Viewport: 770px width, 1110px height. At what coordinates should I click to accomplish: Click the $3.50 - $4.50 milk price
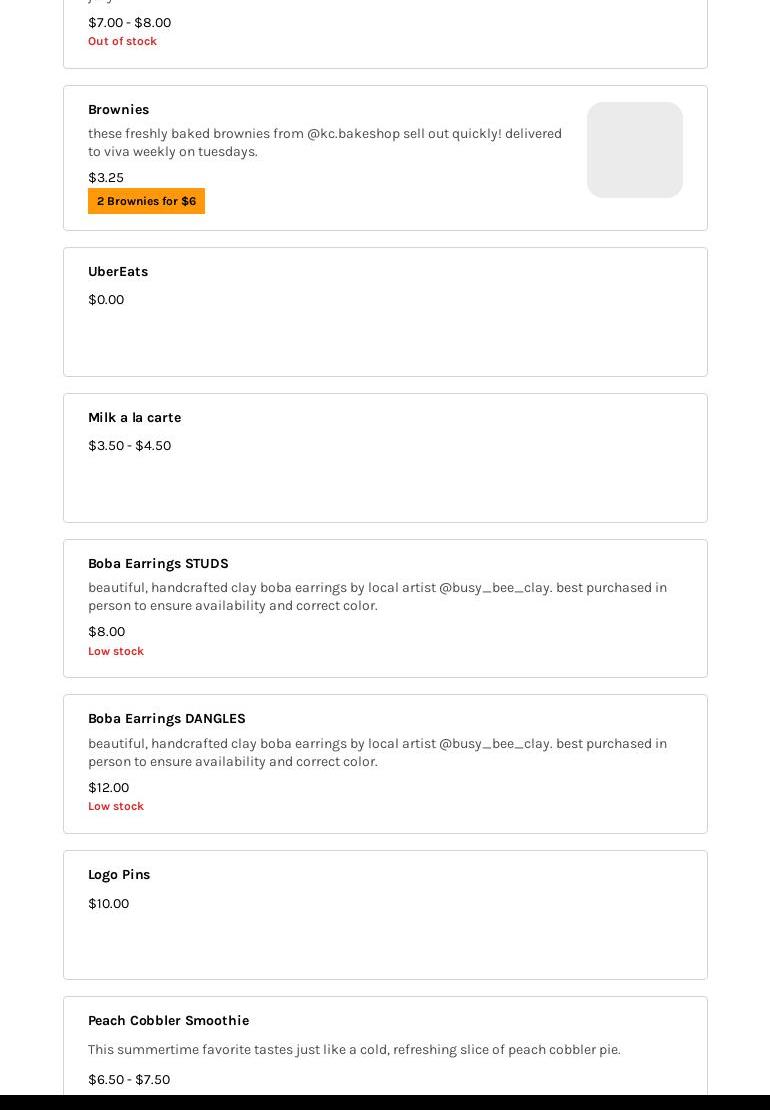point(129,446)
